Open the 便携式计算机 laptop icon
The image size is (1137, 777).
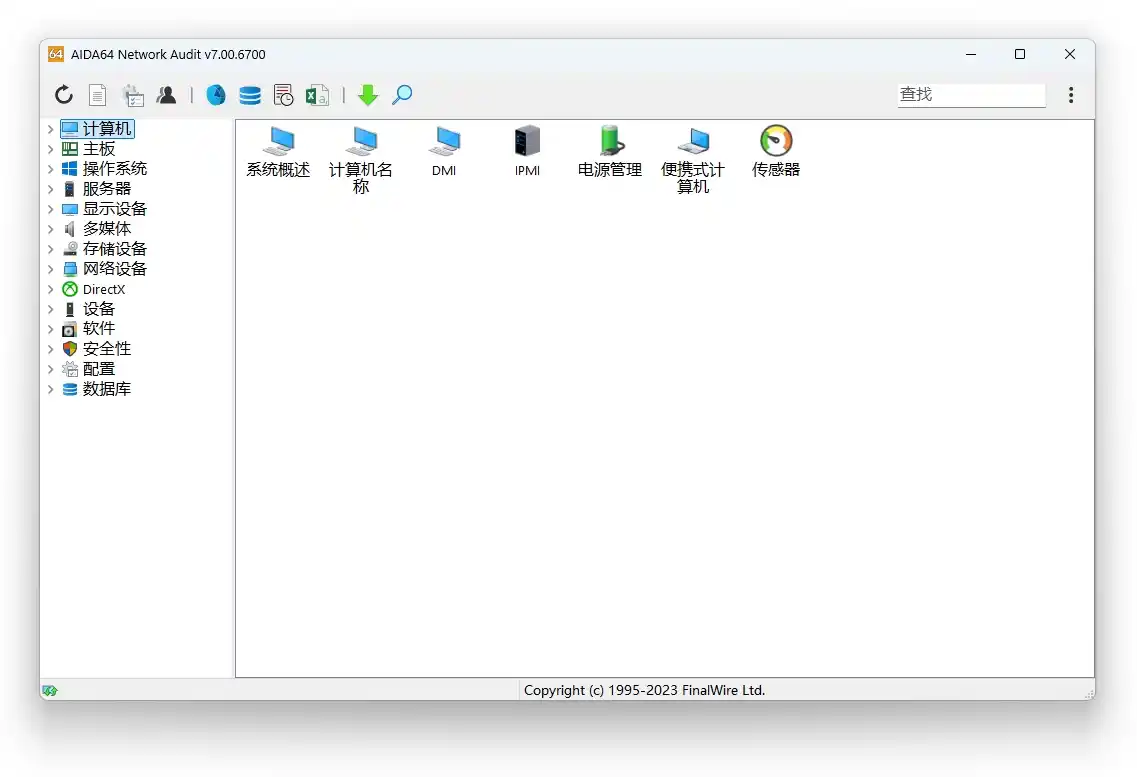click(x=693, y=159)
